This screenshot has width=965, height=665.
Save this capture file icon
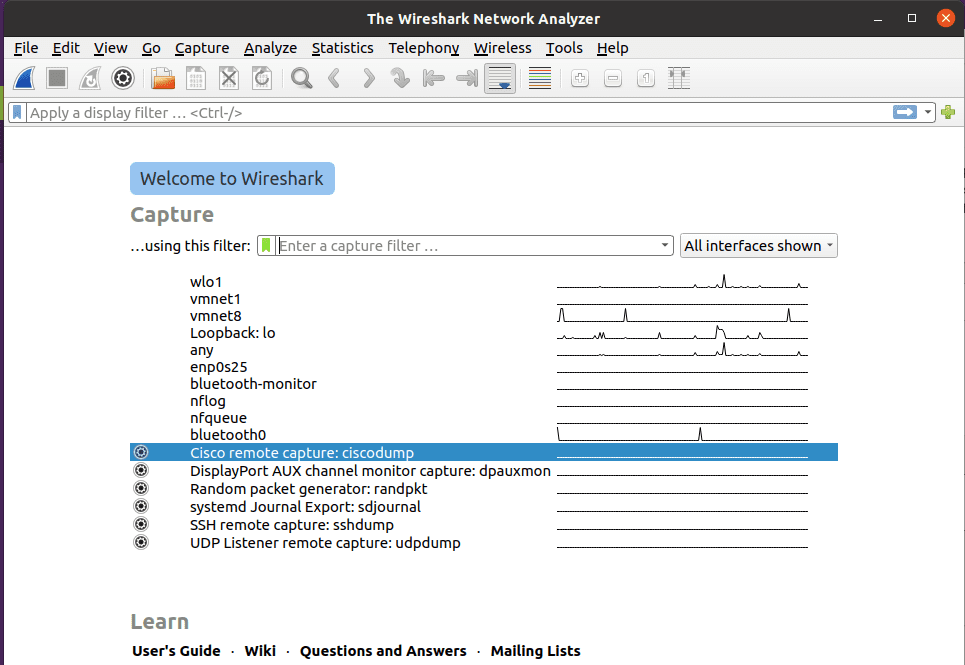196,79
